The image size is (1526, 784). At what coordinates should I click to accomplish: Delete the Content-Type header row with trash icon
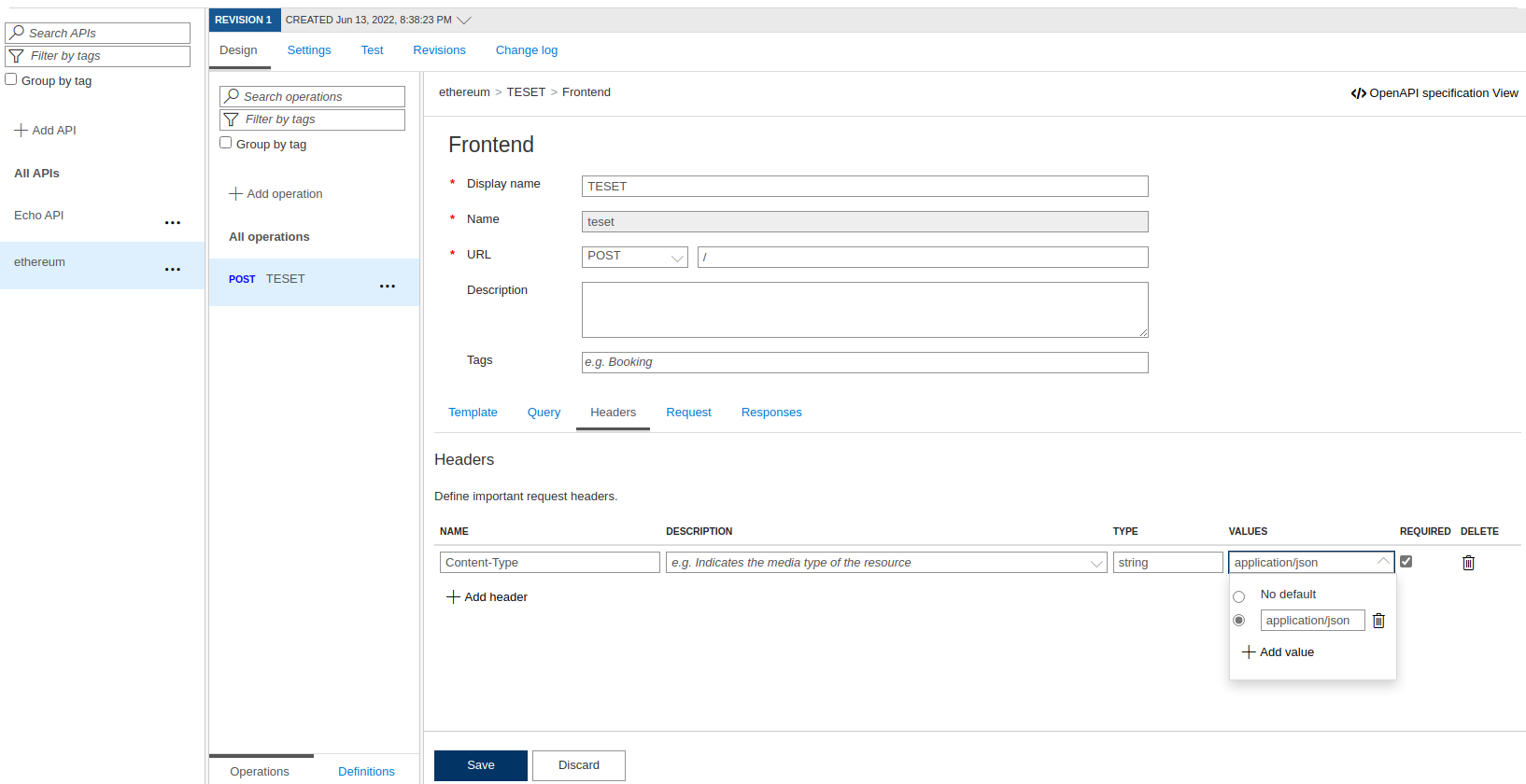click(1468, 563)
